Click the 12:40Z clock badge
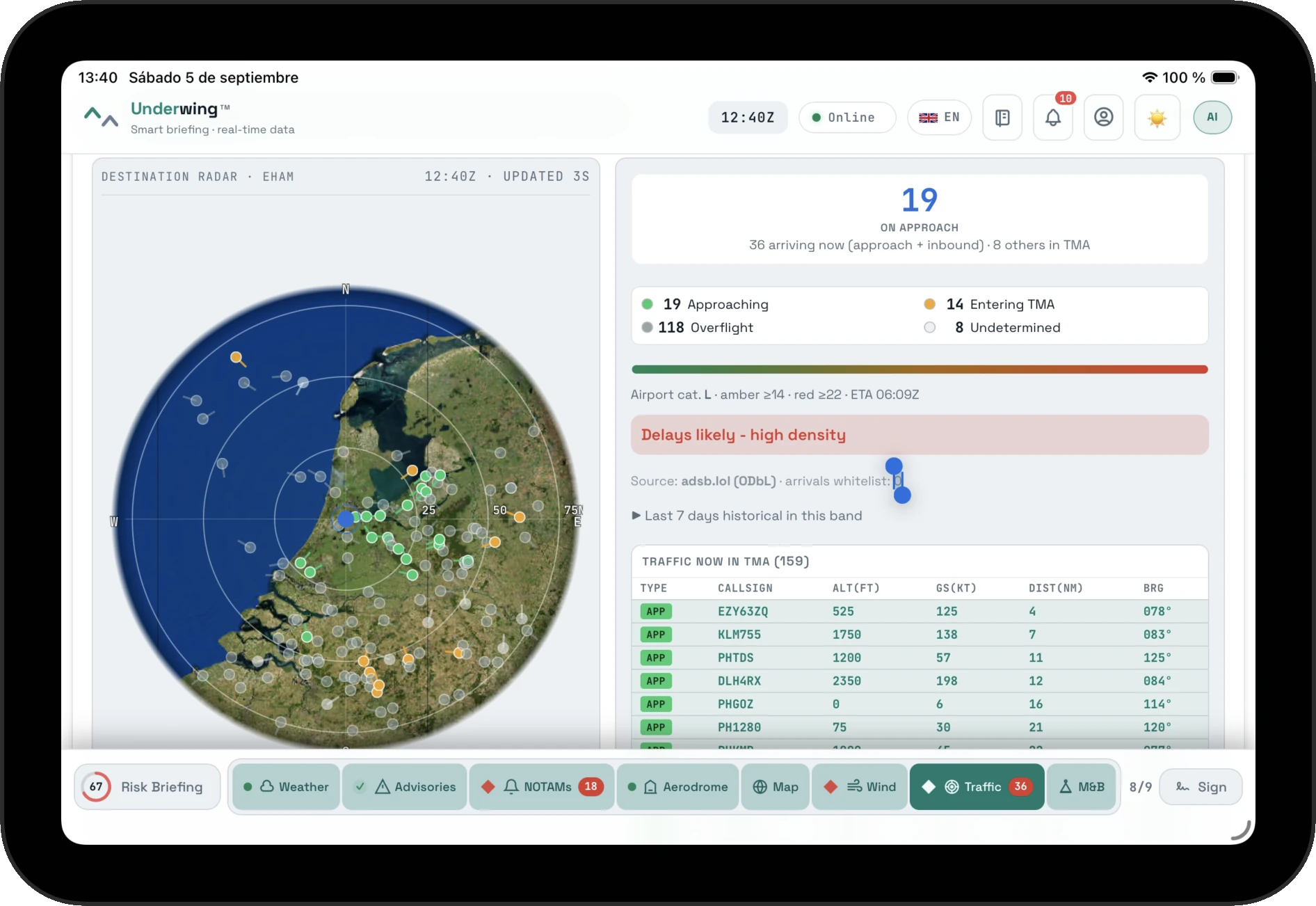Image resolution: width=1316 pixels, height=906 pixels. 748,118
